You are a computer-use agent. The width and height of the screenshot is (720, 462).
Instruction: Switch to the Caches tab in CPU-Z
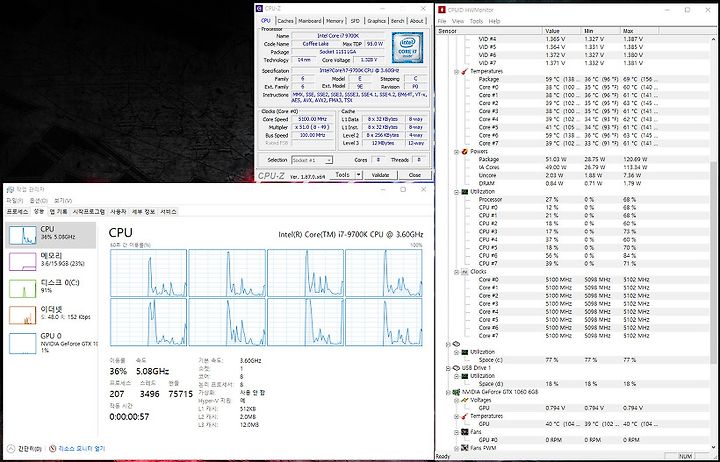click(x=285, y=21)
